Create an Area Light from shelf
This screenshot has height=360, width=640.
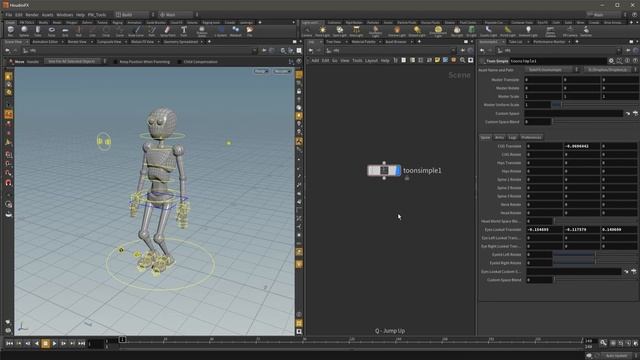tap(356, 31)
